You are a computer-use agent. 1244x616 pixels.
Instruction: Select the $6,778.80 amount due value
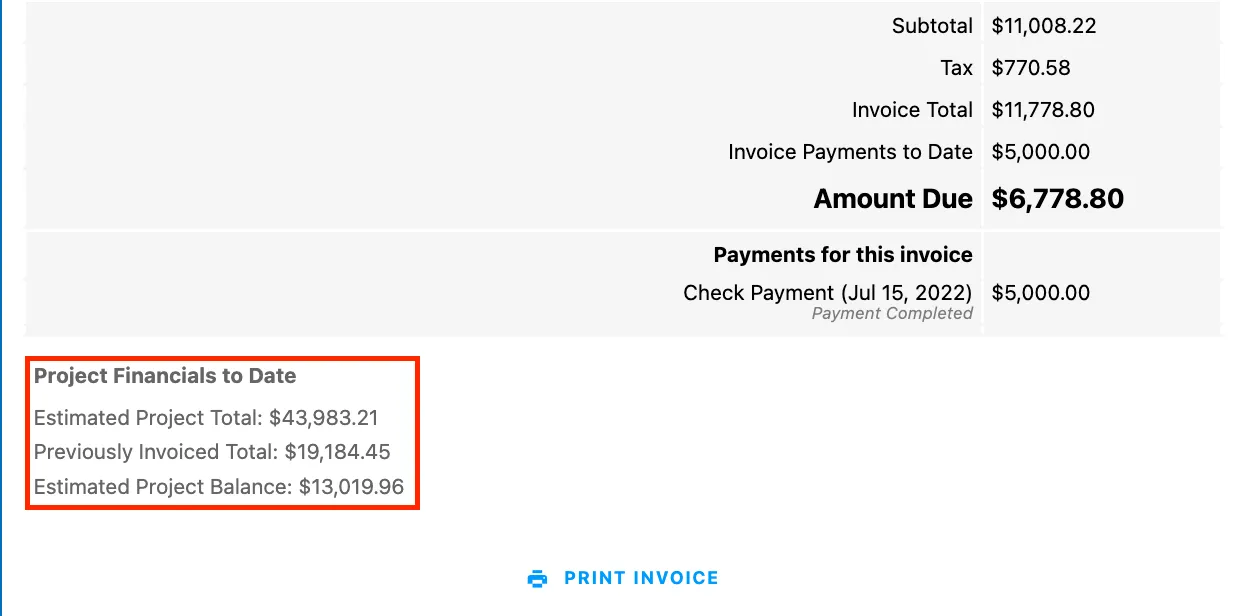(1058, 199)
